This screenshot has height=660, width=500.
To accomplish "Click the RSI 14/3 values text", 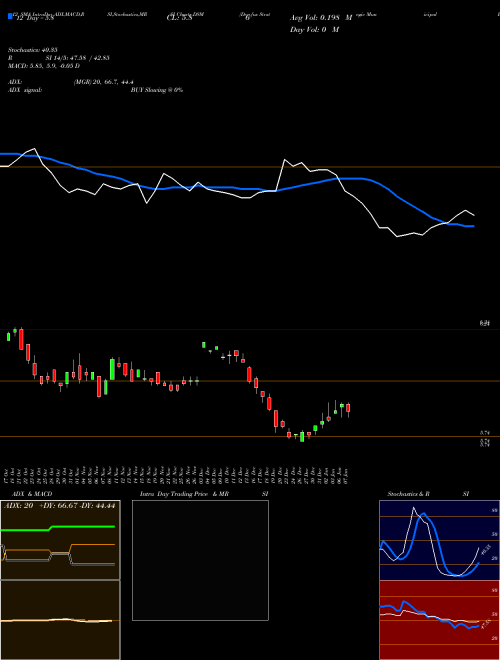I will (77, 58).
